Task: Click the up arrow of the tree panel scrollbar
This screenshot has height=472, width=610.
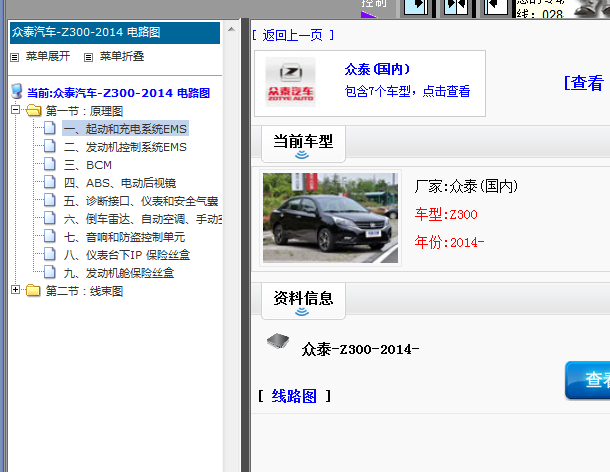Action: (231, 29)
